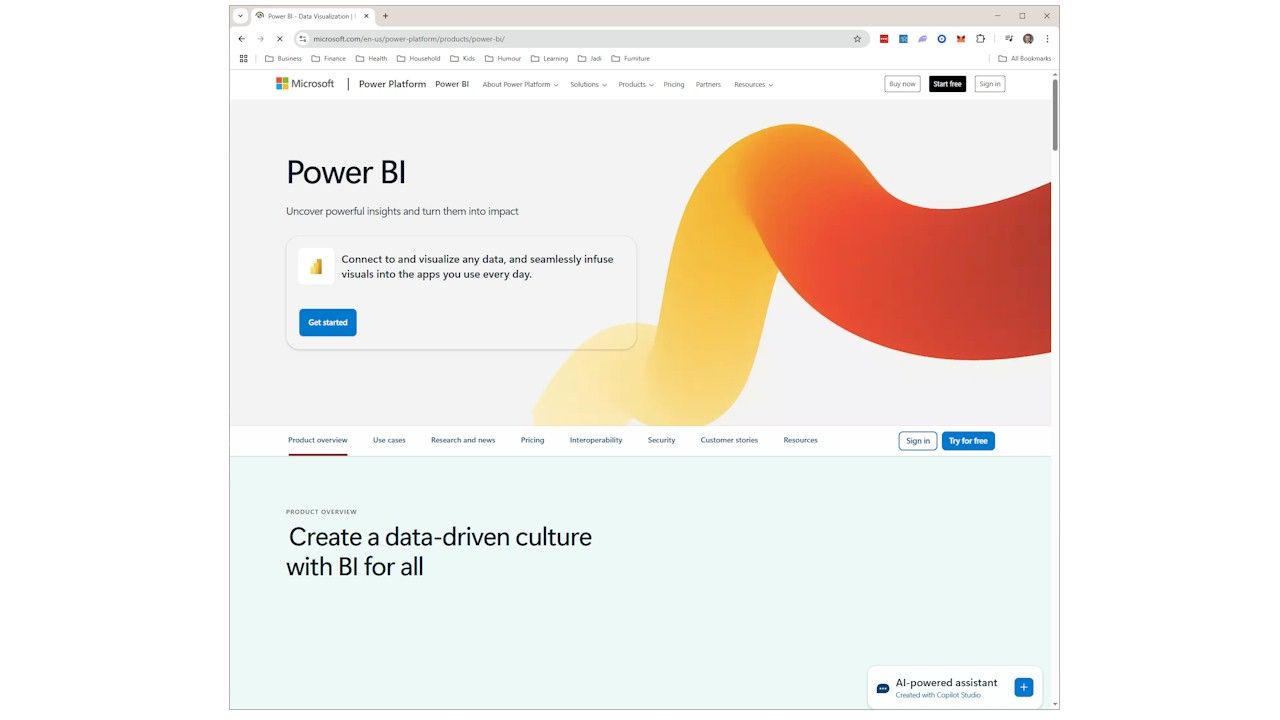Click the Power BI link in header
This screenshot has height=720, width=1280.
[x=452, y=84]
